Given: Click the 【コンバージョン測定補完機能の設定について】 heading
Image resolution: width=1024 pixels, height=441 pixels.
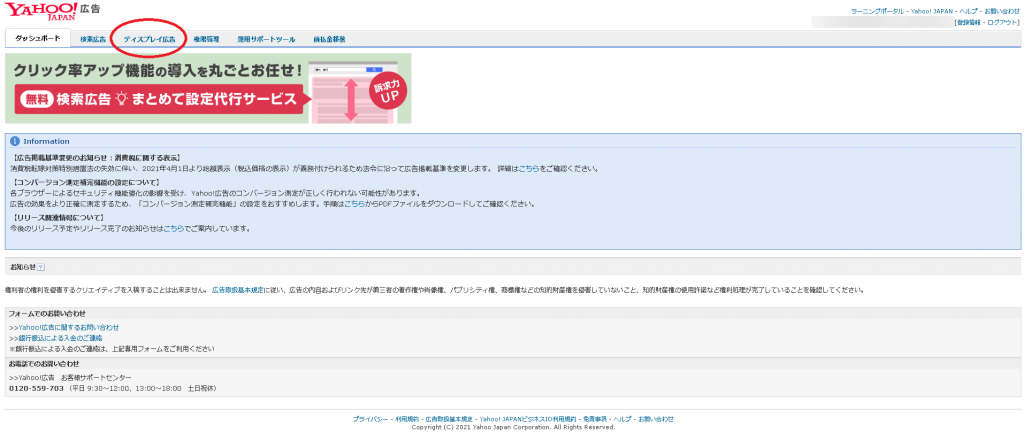Looking at the screenshot, I should click(x=86, y=182).
